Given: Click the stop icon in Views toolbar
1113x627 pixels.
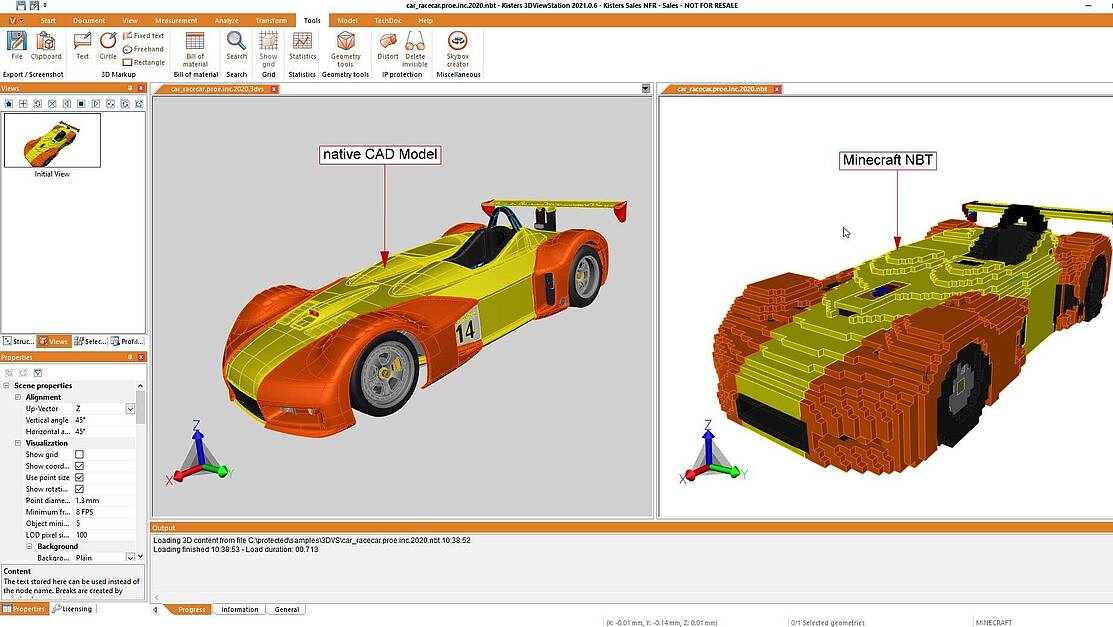Looking at the screenshot, I should (81, 104).
